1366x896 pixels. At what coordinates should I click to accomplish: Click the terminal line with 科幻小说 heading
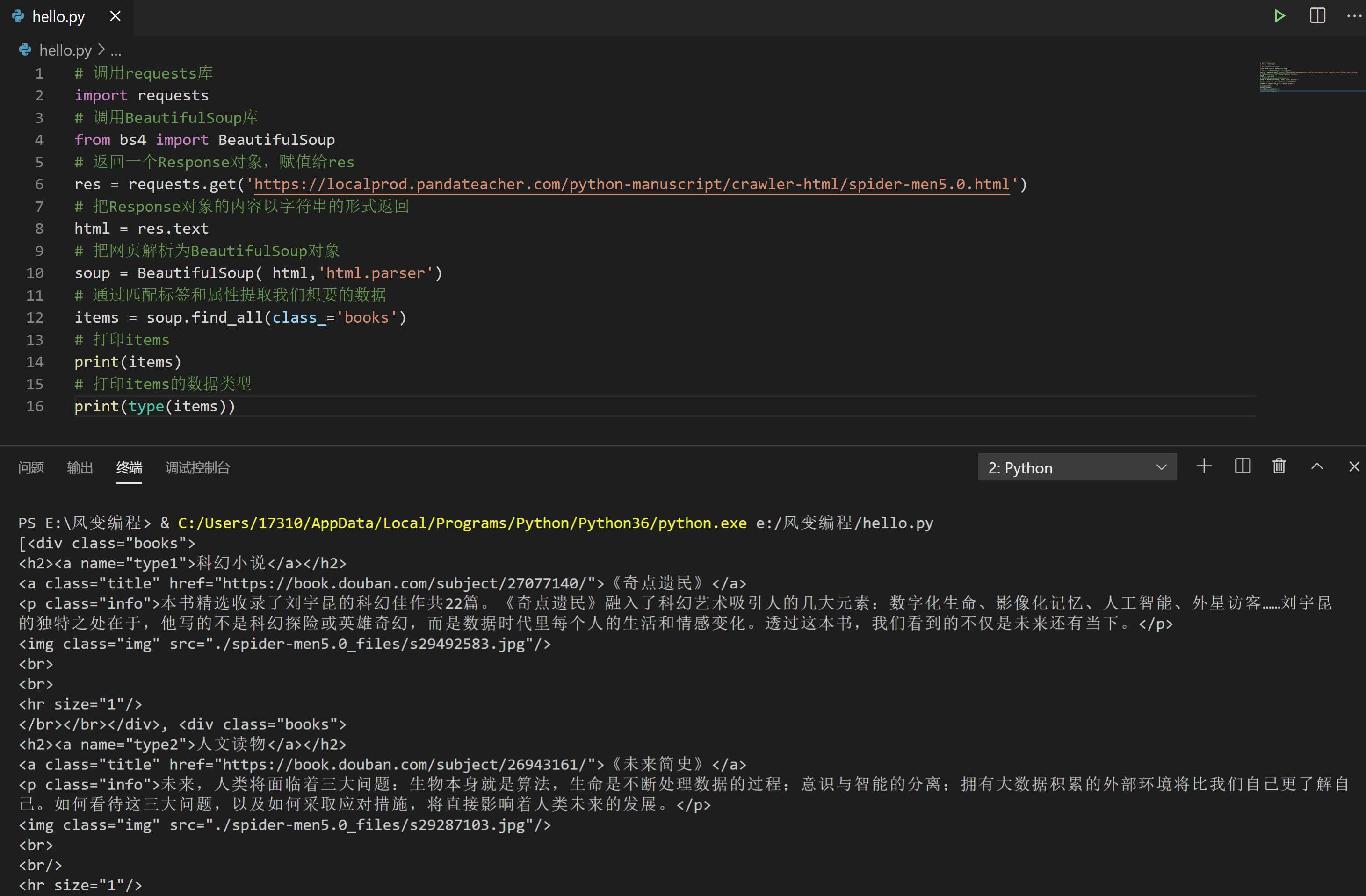coord(182,563)
